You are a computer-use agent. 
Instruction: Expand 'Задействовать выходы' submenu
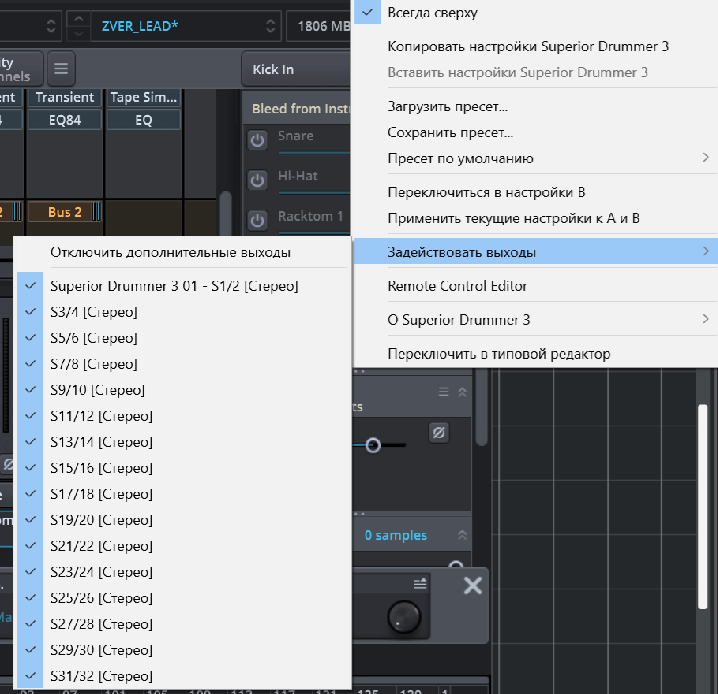tap(536, 251)
